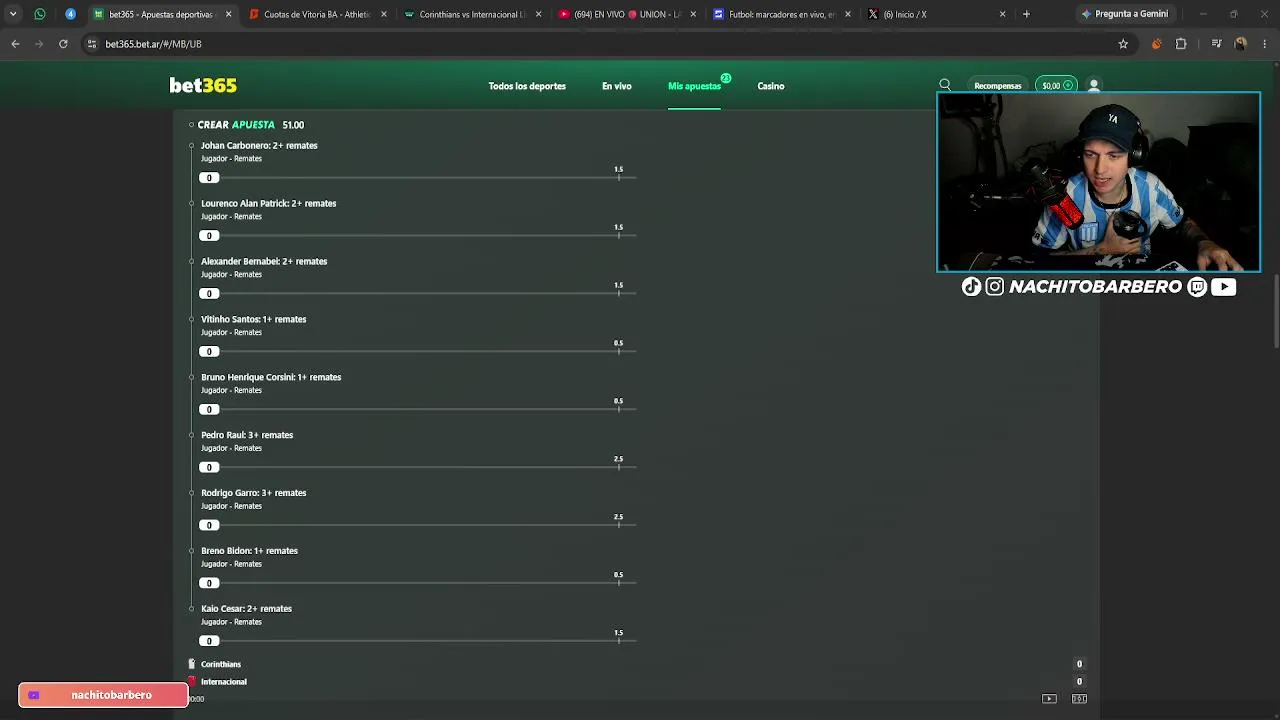
Task: Open the Mis apuestas tab
Action: pyautogui.click(x=694, y=86)
